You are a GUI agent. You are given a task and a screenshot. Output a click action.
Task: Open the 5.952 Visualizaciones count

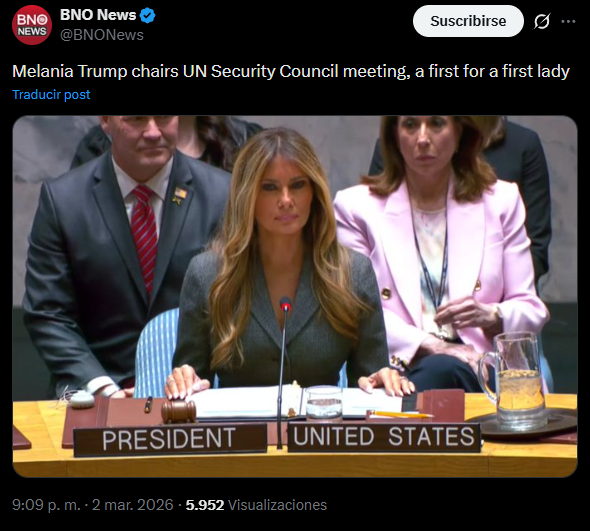tap(256, 505)
